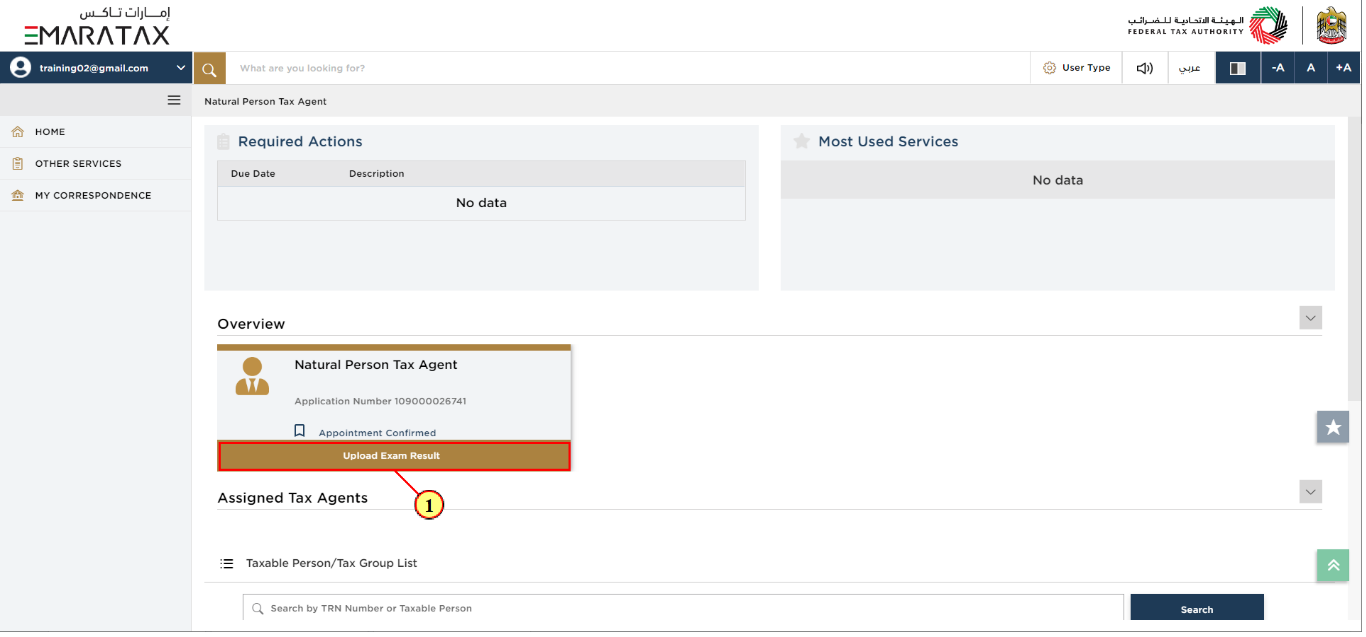Viewport: 1366px width, 637px height.
Task: Click the Appointment Confirmed status text
Action: (377, 433)
